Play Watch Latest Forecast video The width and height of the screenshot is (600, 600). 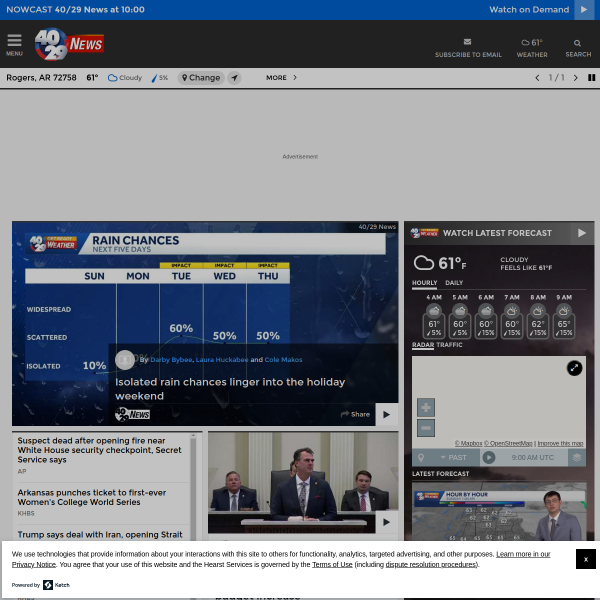(x=582, y=233)
